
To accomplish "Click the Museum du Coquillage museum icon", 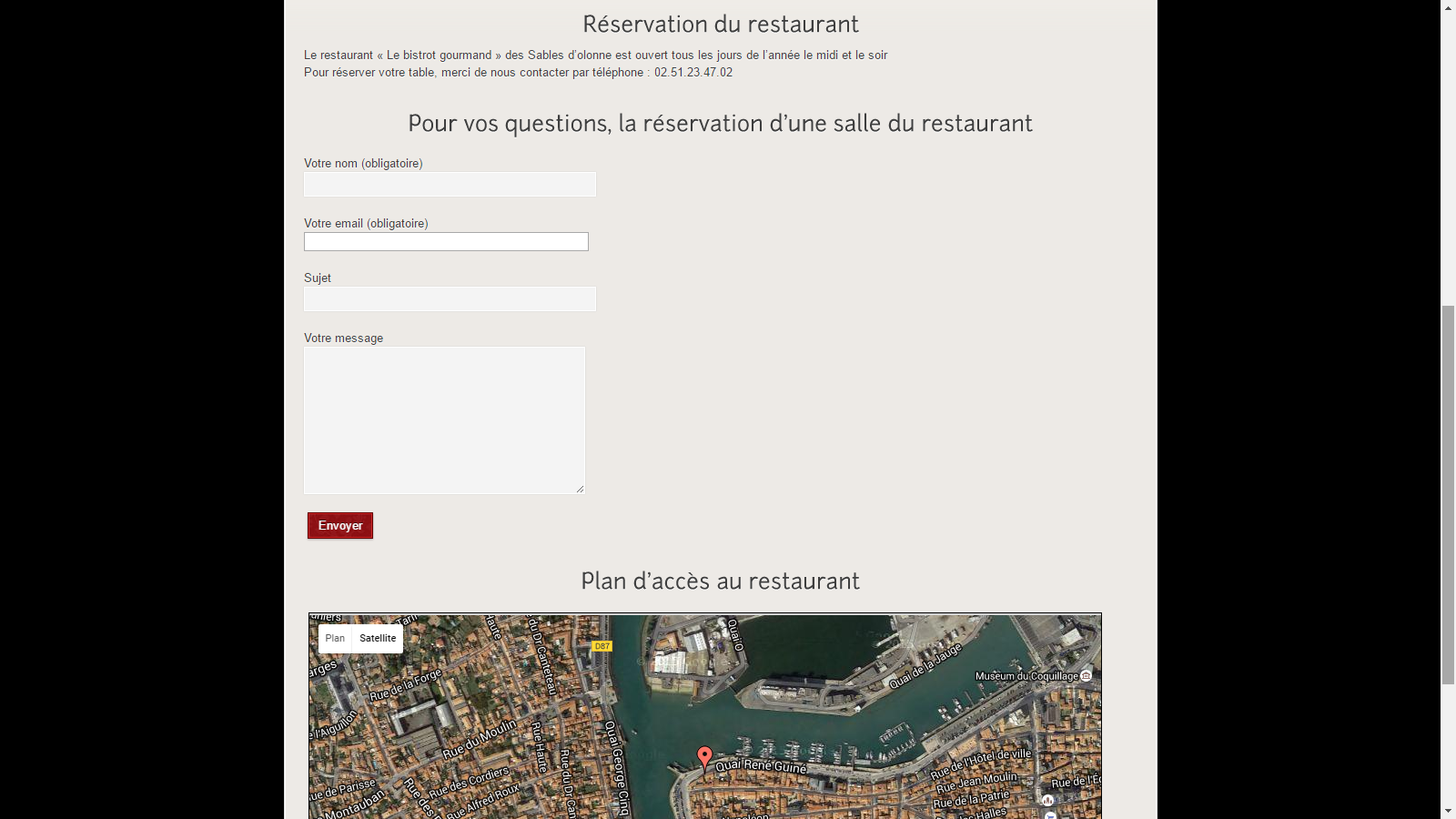I will coord(1086,676).
